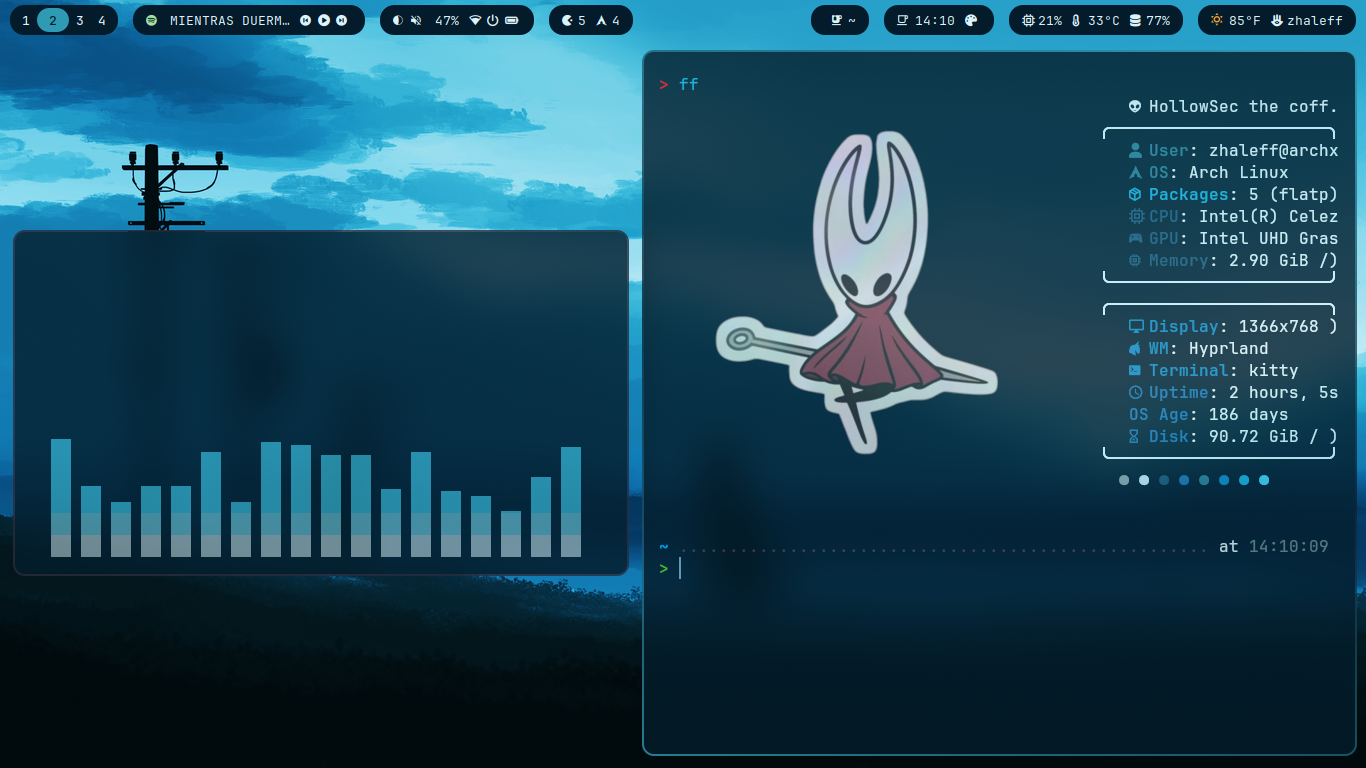
Task: Click the 77% disk usage value
Action: coord(1158,20)
